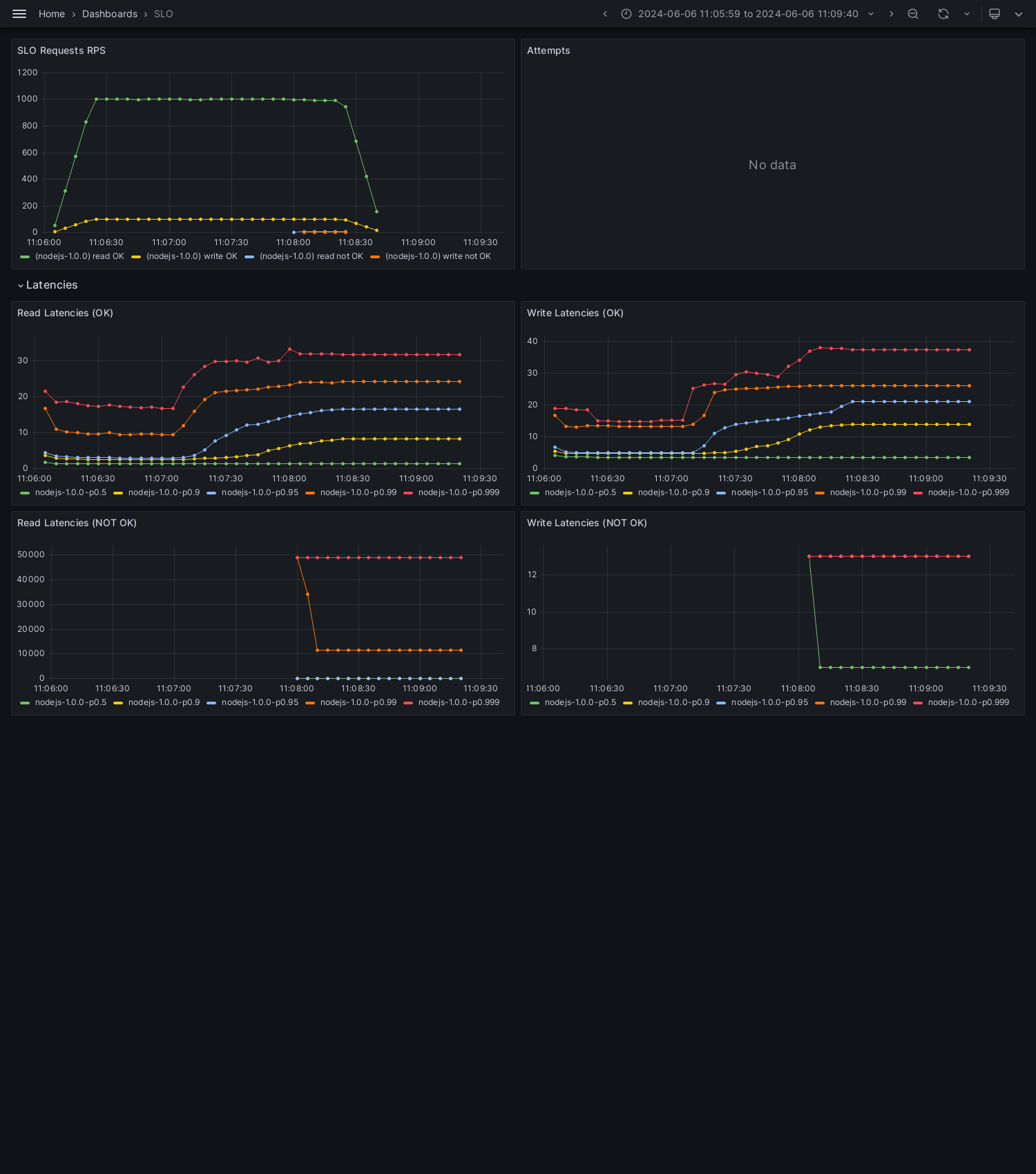The height and width of the screenshot is (1174, 1036).
Task: Toggle (nodejs-1.0.0) read OK series
Action: click(x=79, y=256)
